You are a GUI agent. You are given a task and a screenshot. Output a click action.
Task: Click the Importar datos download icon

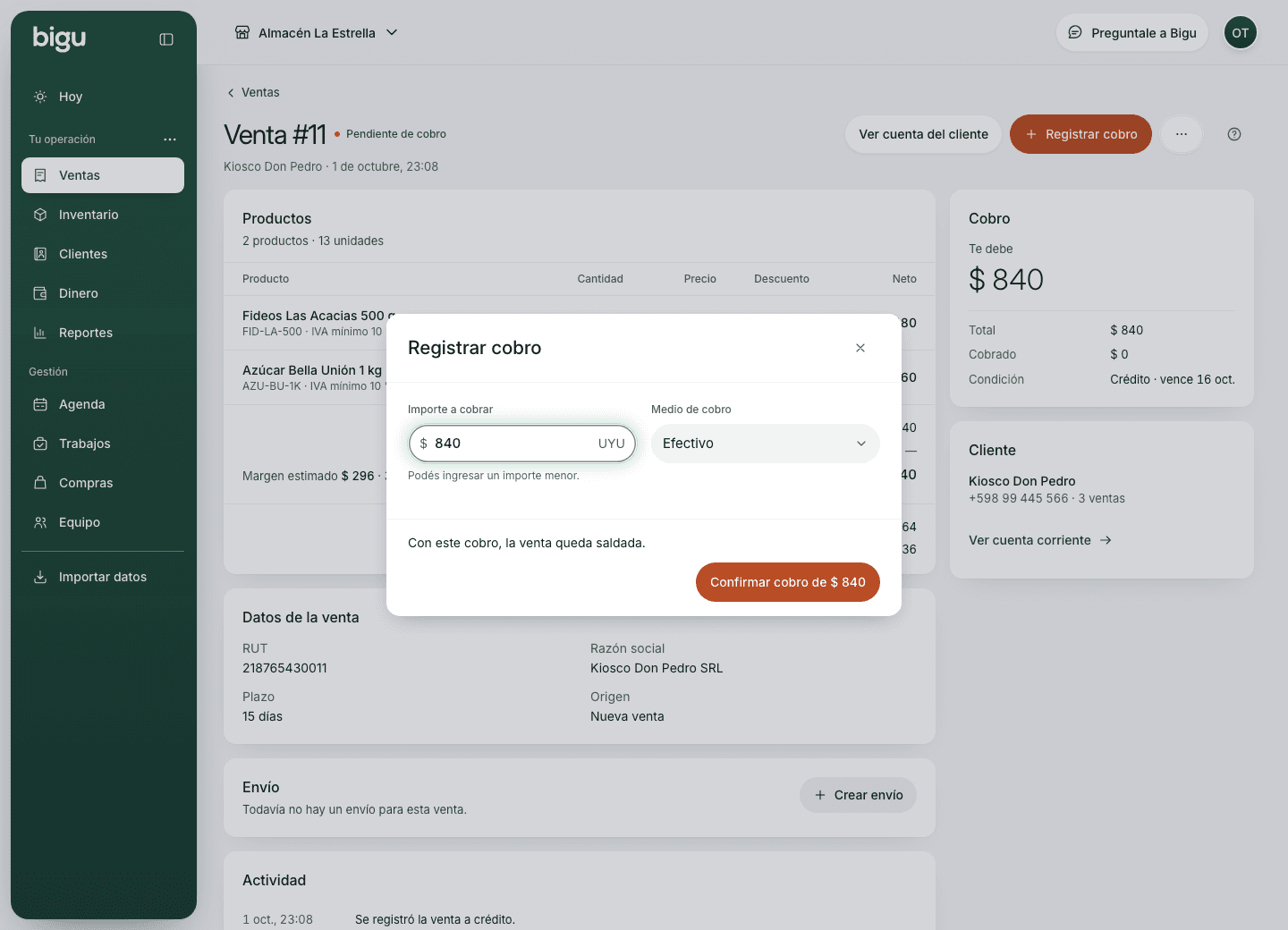tap(40, 577)
